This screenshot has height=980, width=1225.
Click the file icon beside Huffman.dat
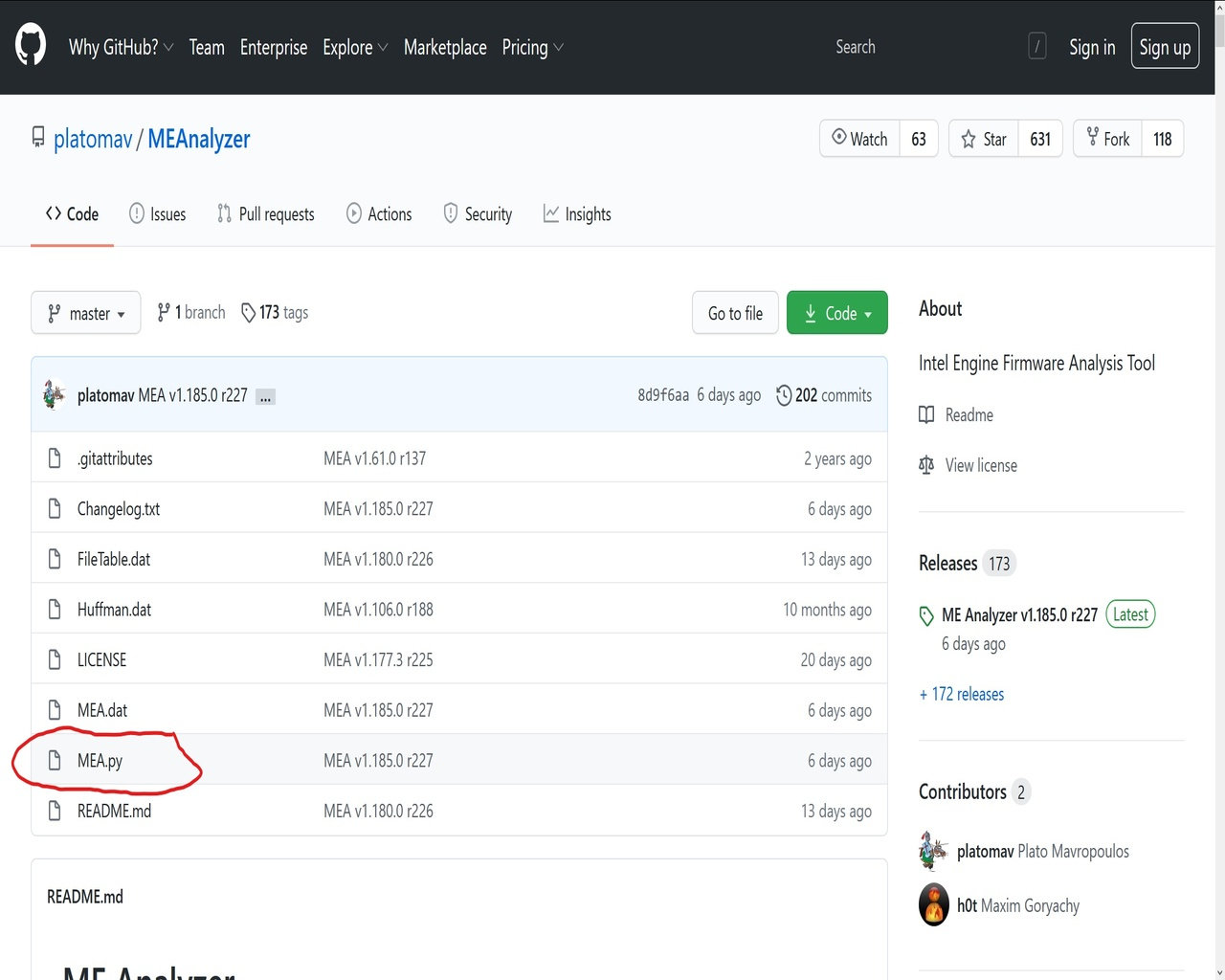[55, 610]
